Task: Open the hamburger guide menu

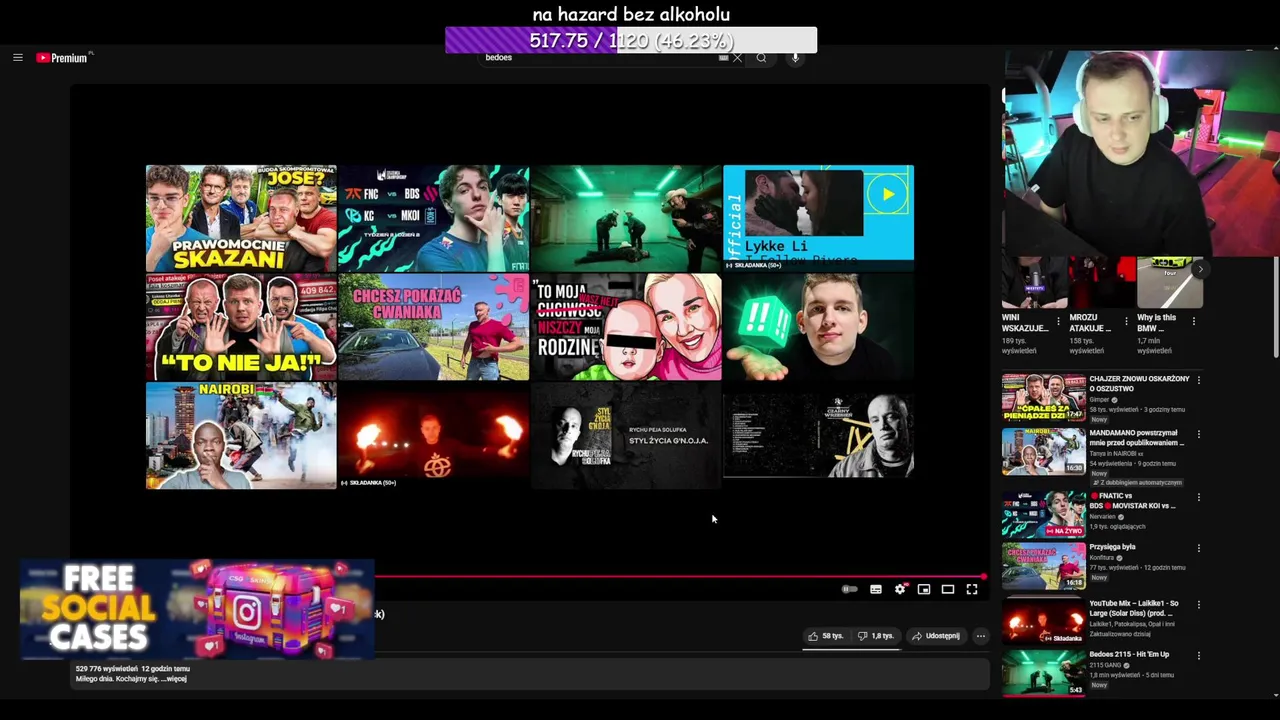Action: (17, 58)
